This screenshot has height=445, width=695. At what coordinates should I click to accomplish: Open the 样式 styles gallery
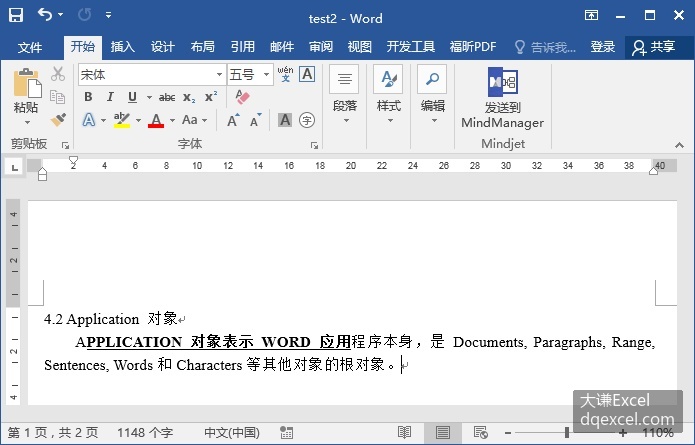point(388,95)
